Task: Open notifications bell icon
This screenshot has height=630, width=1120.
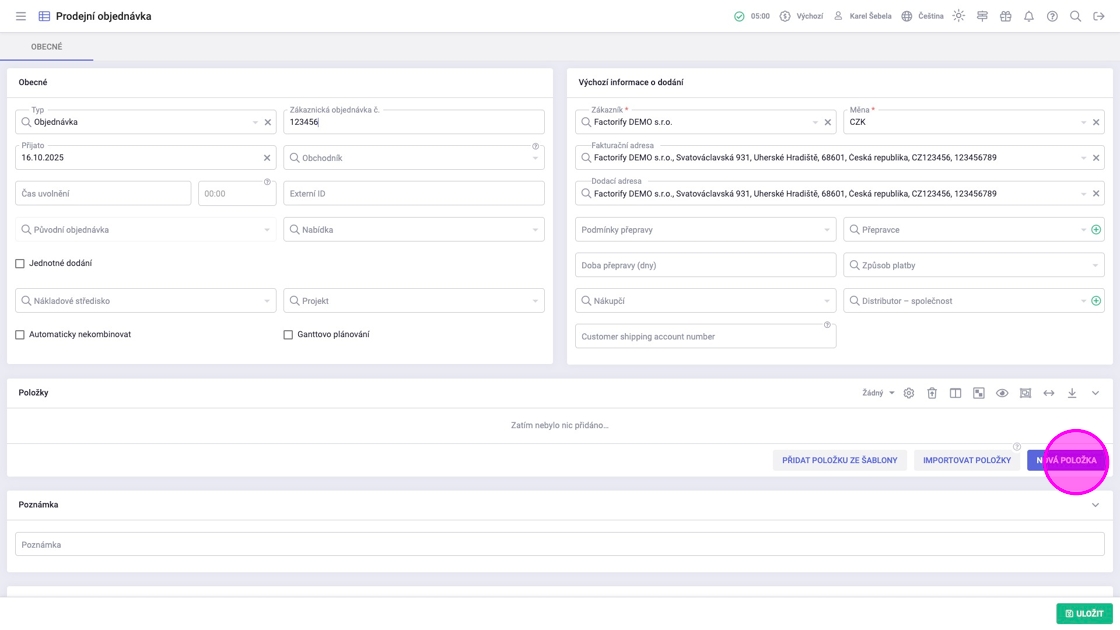Action: (1028, 16)
